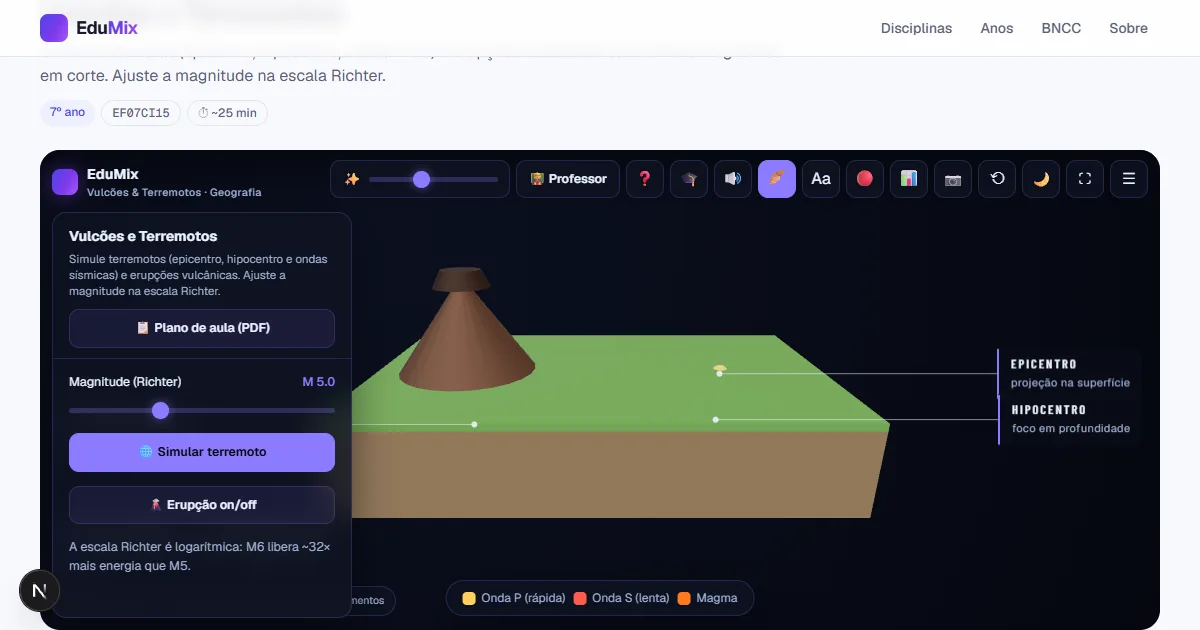Click the M 5.0 magnitude value

319,382
